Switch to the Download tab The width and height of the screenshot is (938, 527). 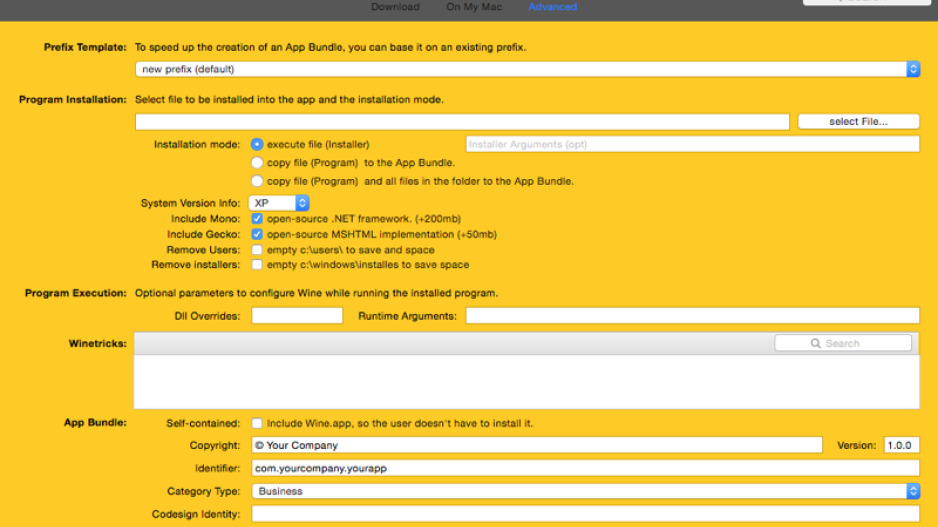(x=395, y=7)
